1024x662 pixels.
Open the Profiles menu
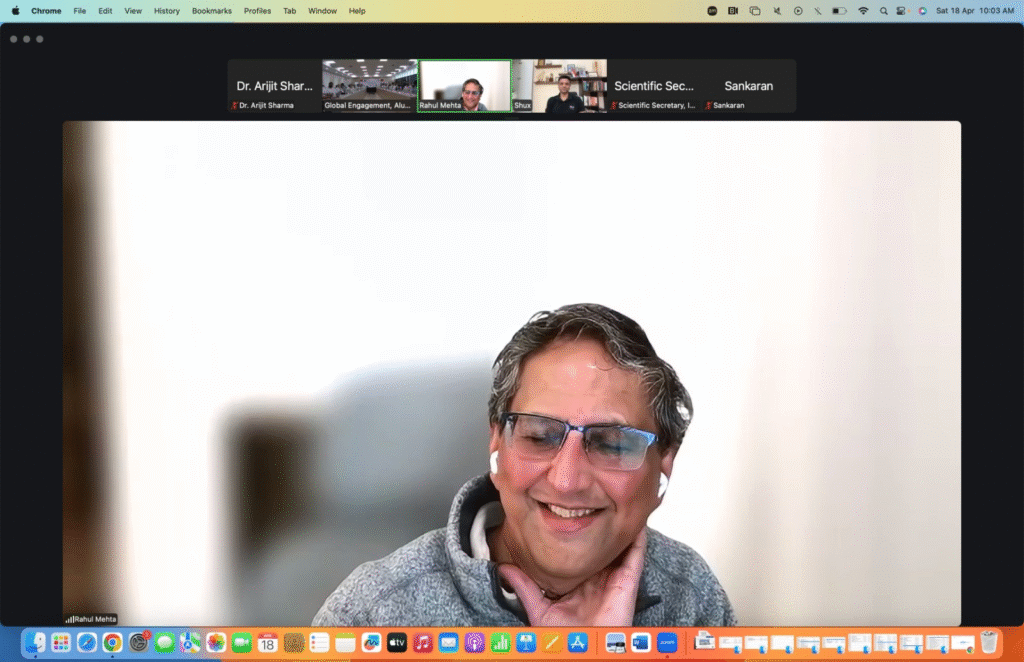[x=257, y=11]
